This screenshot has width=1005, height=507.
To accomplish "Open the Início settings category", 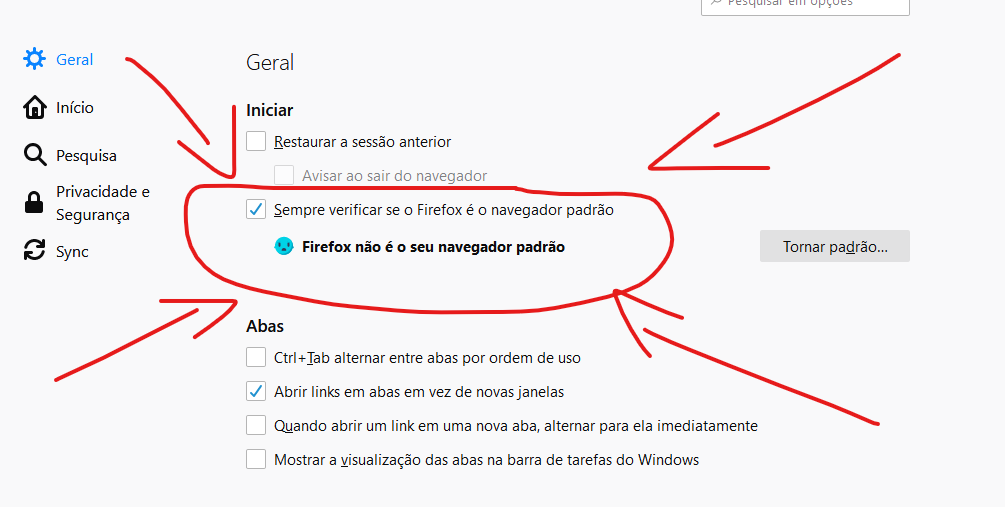I will point(75,107).
